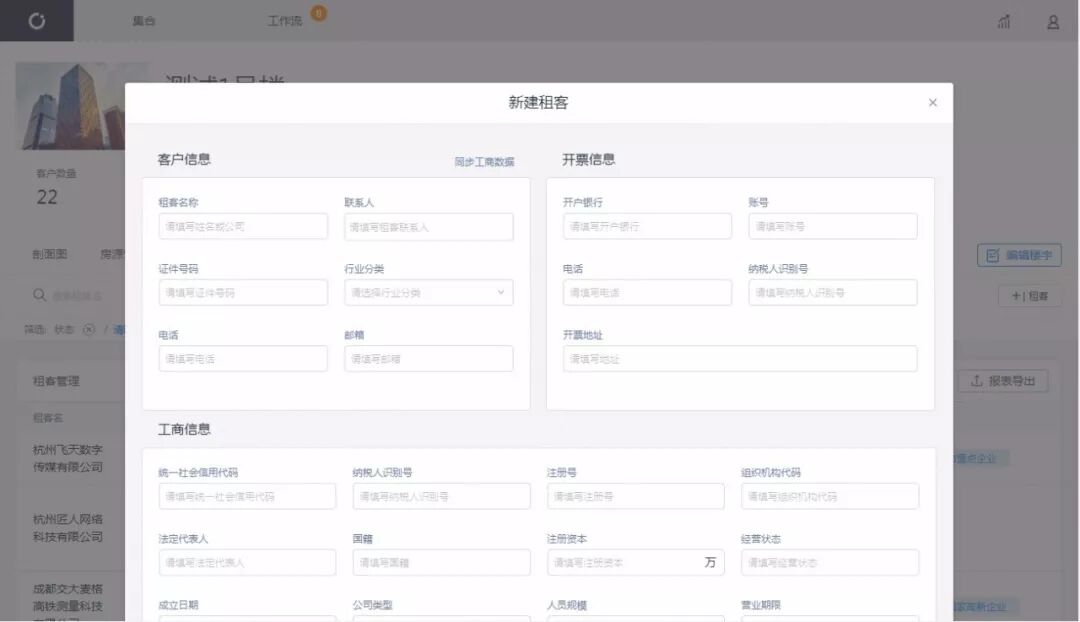Focus the 国籍 input field
This screenshot has height=622, width=1080.
coord(442,563)
